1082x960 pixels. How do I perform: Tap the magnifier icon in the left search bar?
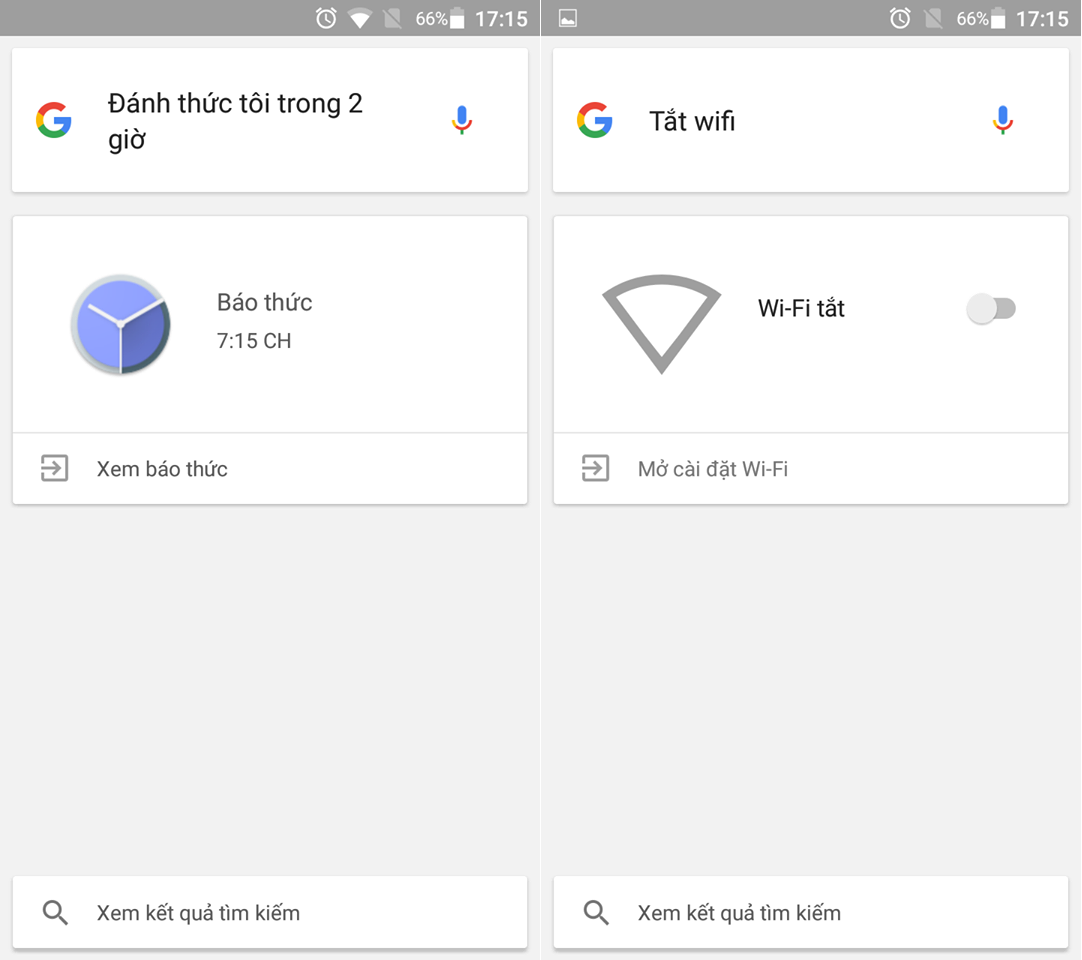click(55, 912)
